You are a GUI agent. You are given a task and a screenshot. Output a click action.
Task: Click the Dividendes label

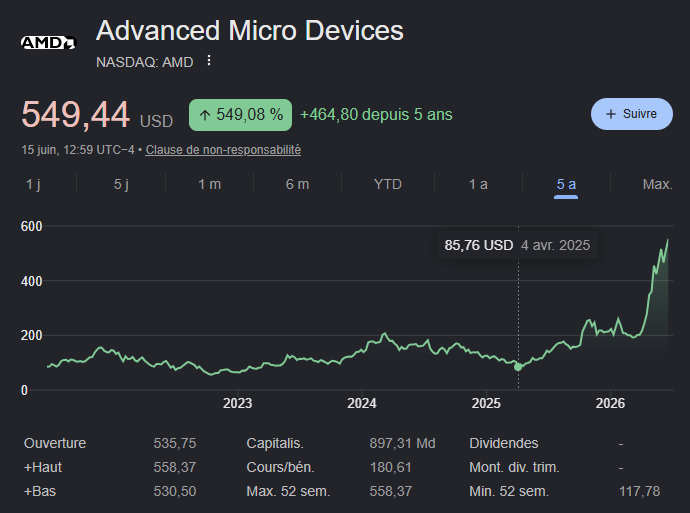coord(504,443)
